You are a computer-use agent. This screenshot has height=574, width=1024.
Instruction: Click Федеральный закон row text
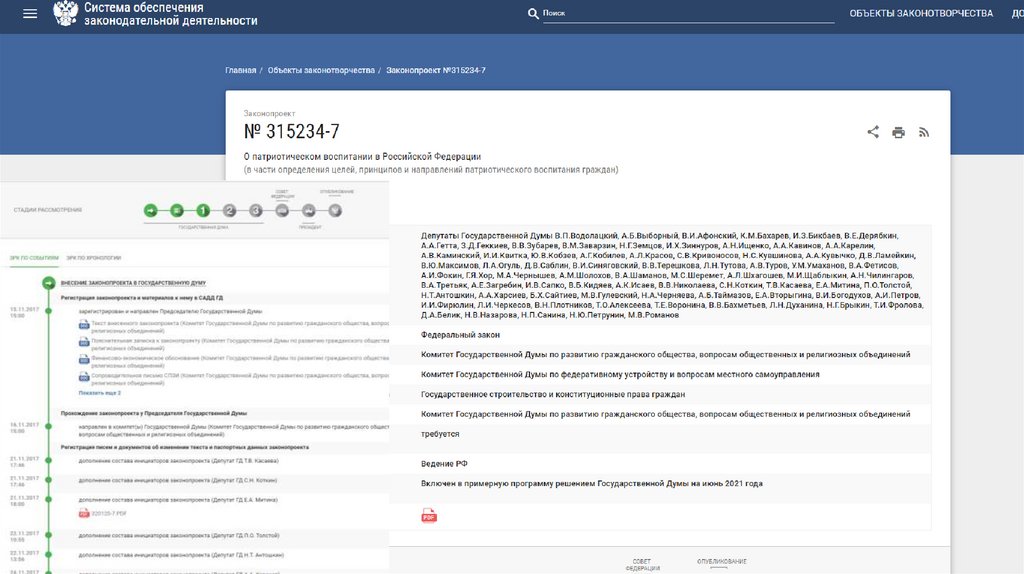click(460, 335)
